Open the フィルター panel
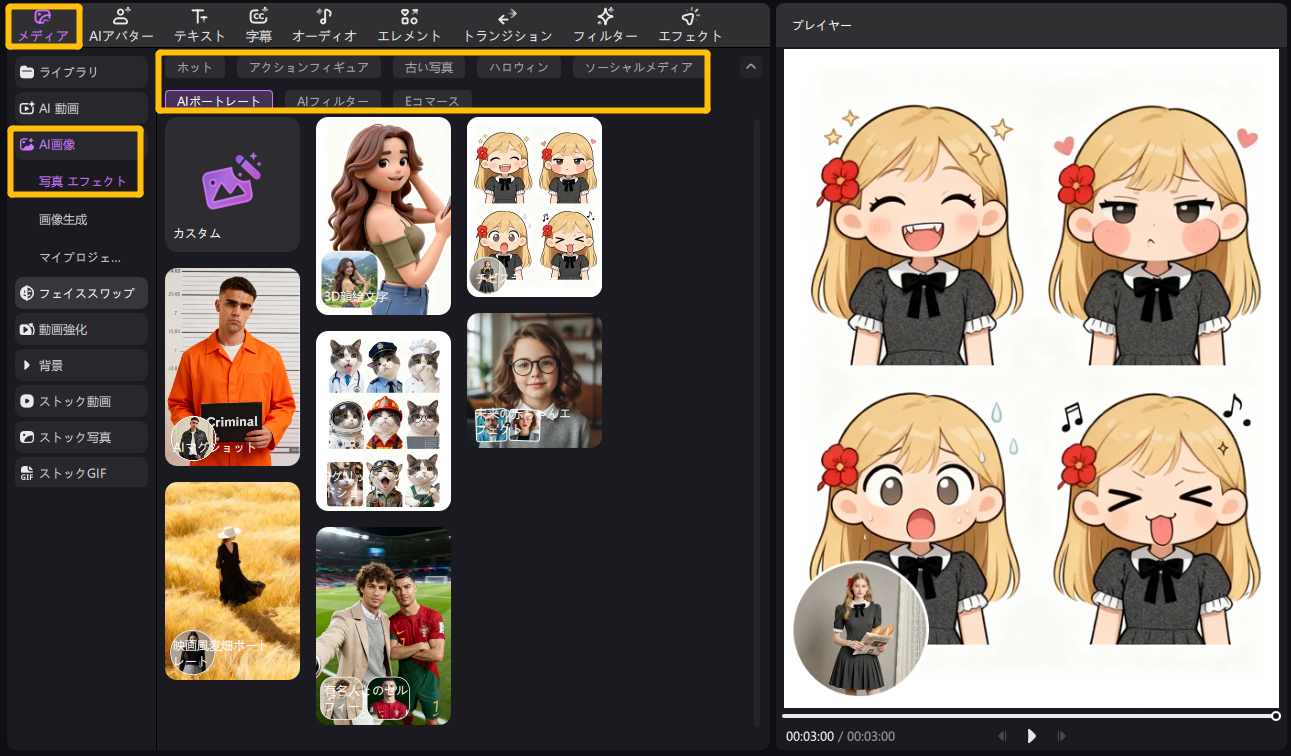Screen dimensions: 1291x756 click(x=605, y=25)
